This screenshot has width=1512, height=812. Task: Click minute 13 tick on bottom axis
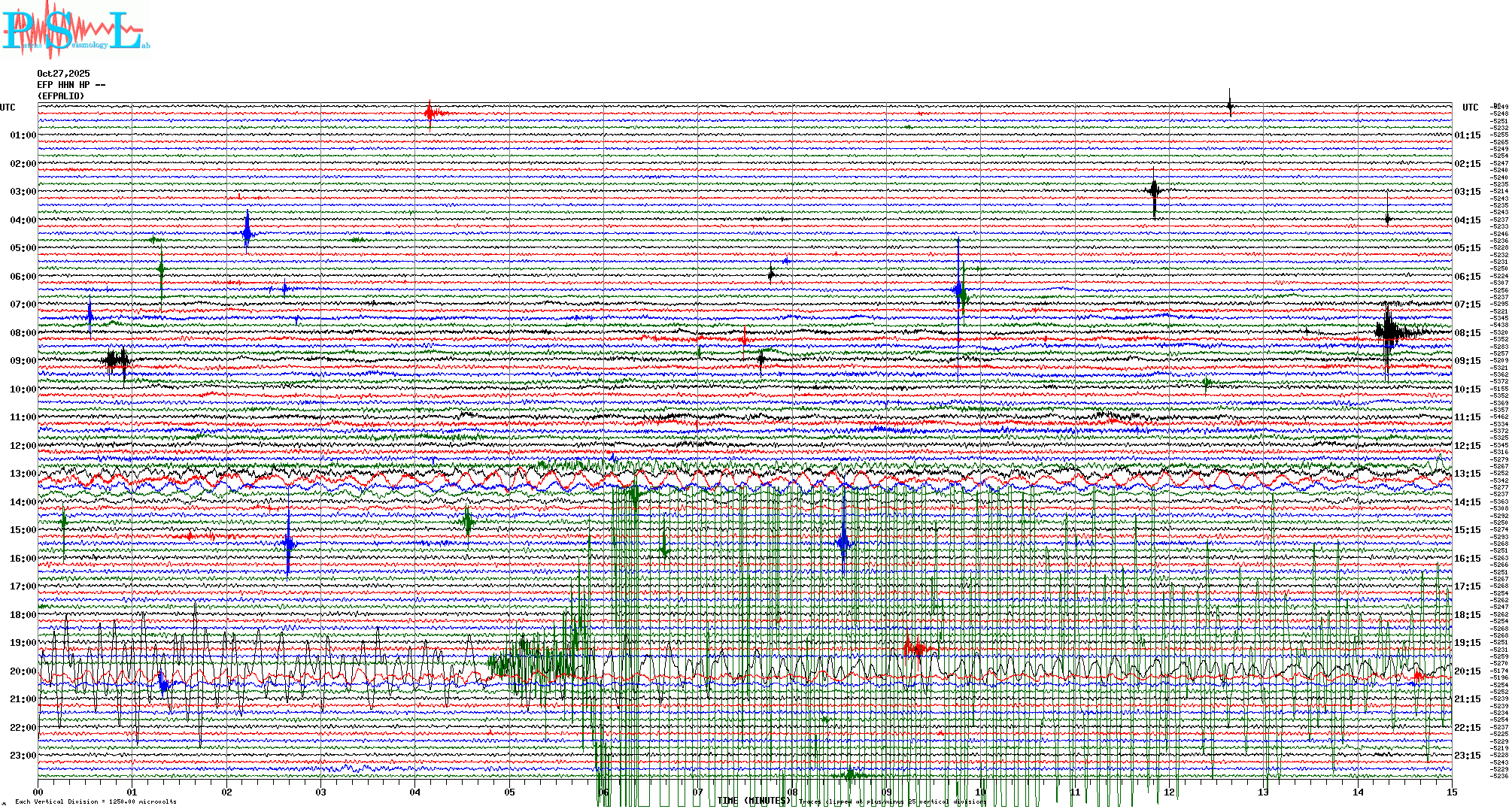click(x=1264, y=792)
